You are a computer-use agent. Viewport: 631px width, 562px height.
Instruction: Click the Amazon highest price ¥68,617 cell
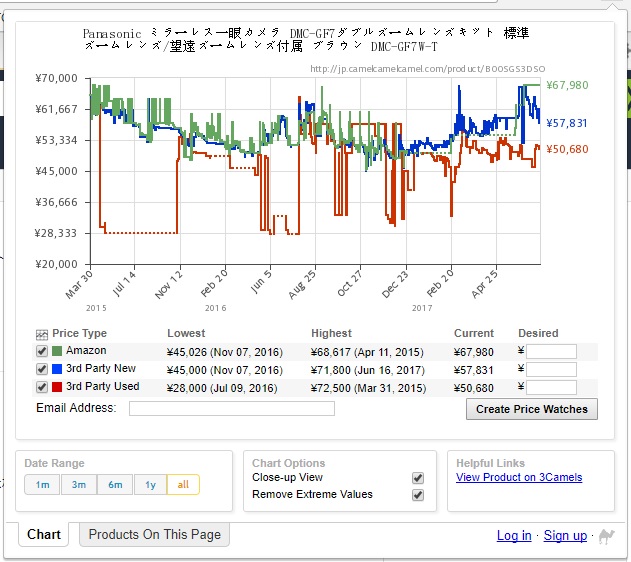367,352
